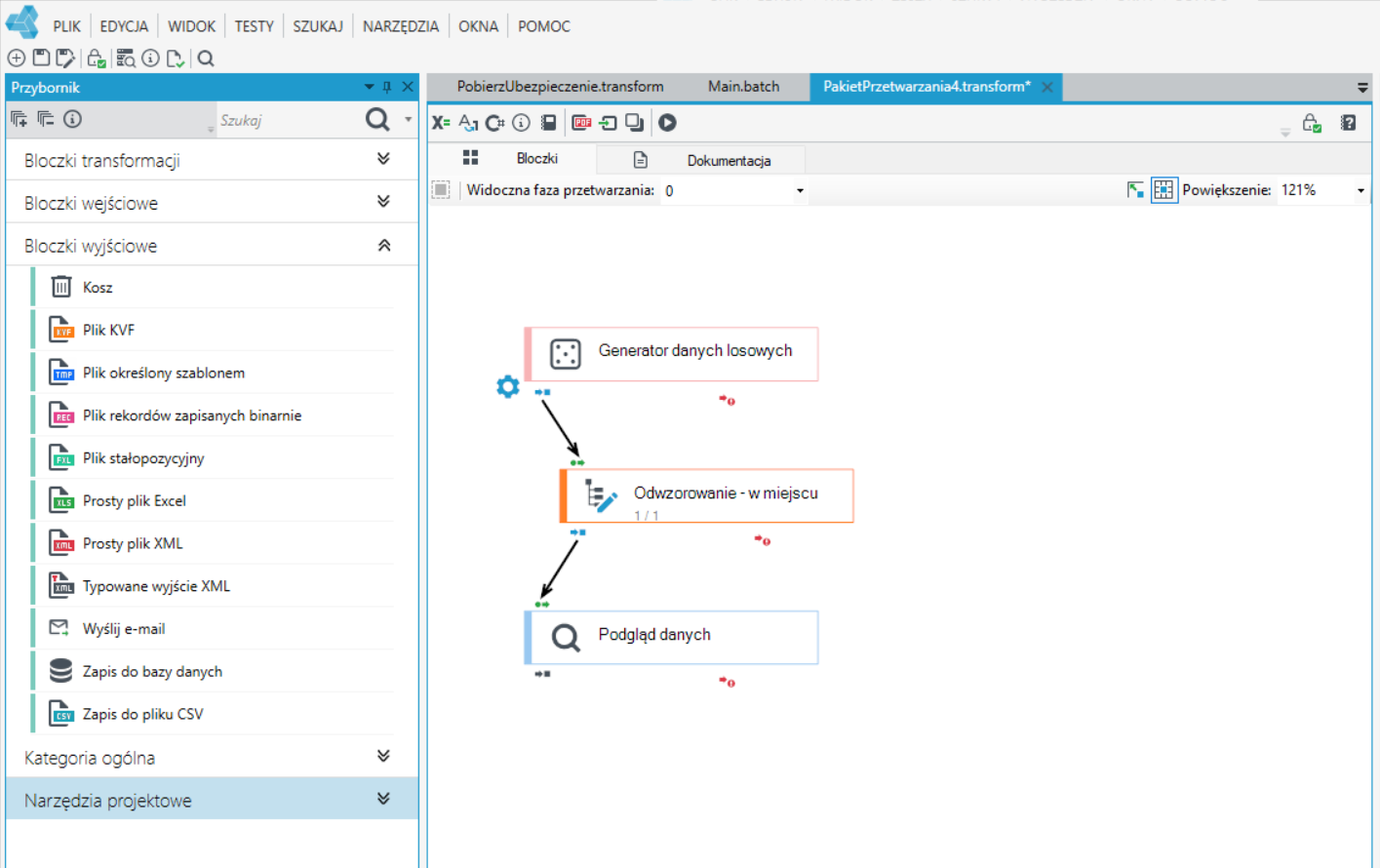Image resolution: width=1380 pixels, height=868 pixels.
Task: Select the Zapis do pliku CSV block
Action: 213,714
